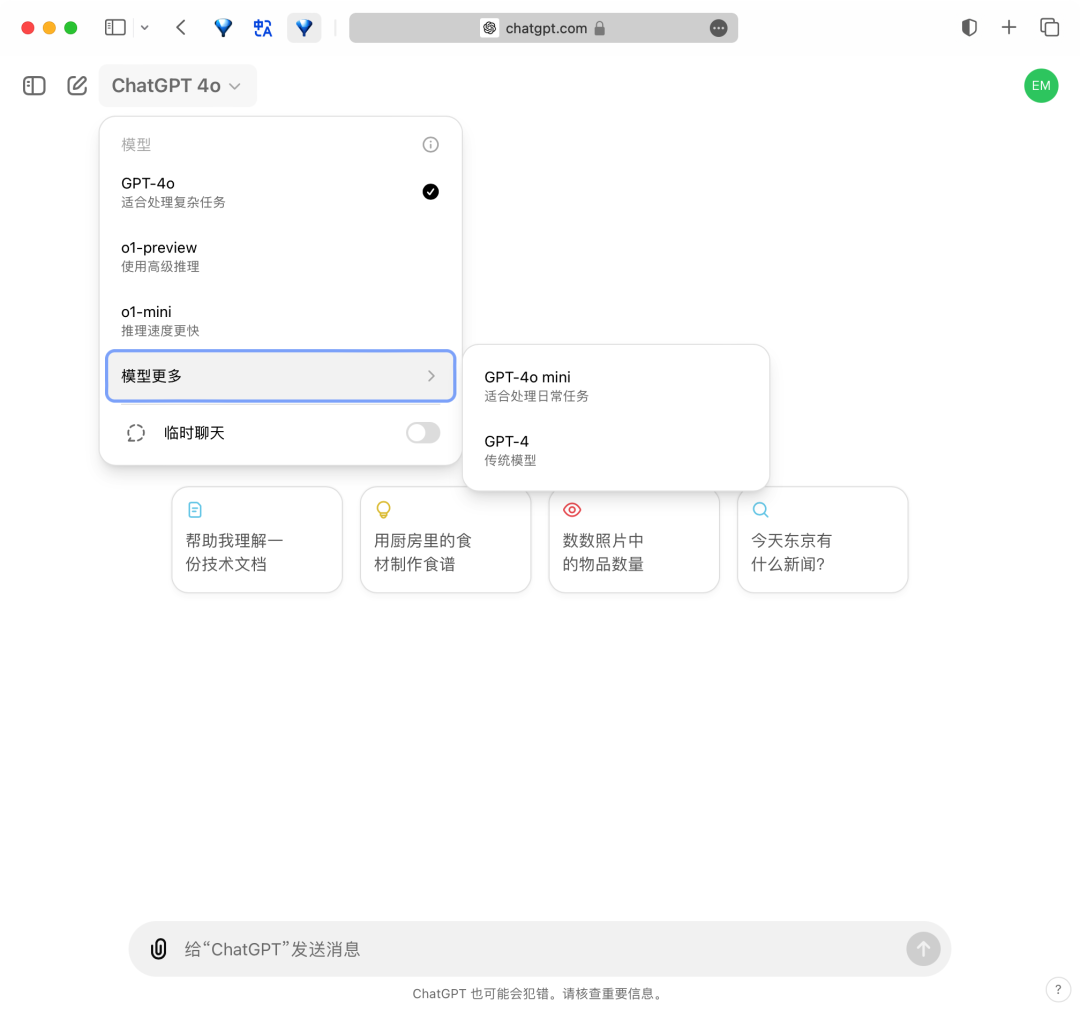Expand the 模型更多 submenu
Screen dimensions: 1080x1011
[280, 376]
